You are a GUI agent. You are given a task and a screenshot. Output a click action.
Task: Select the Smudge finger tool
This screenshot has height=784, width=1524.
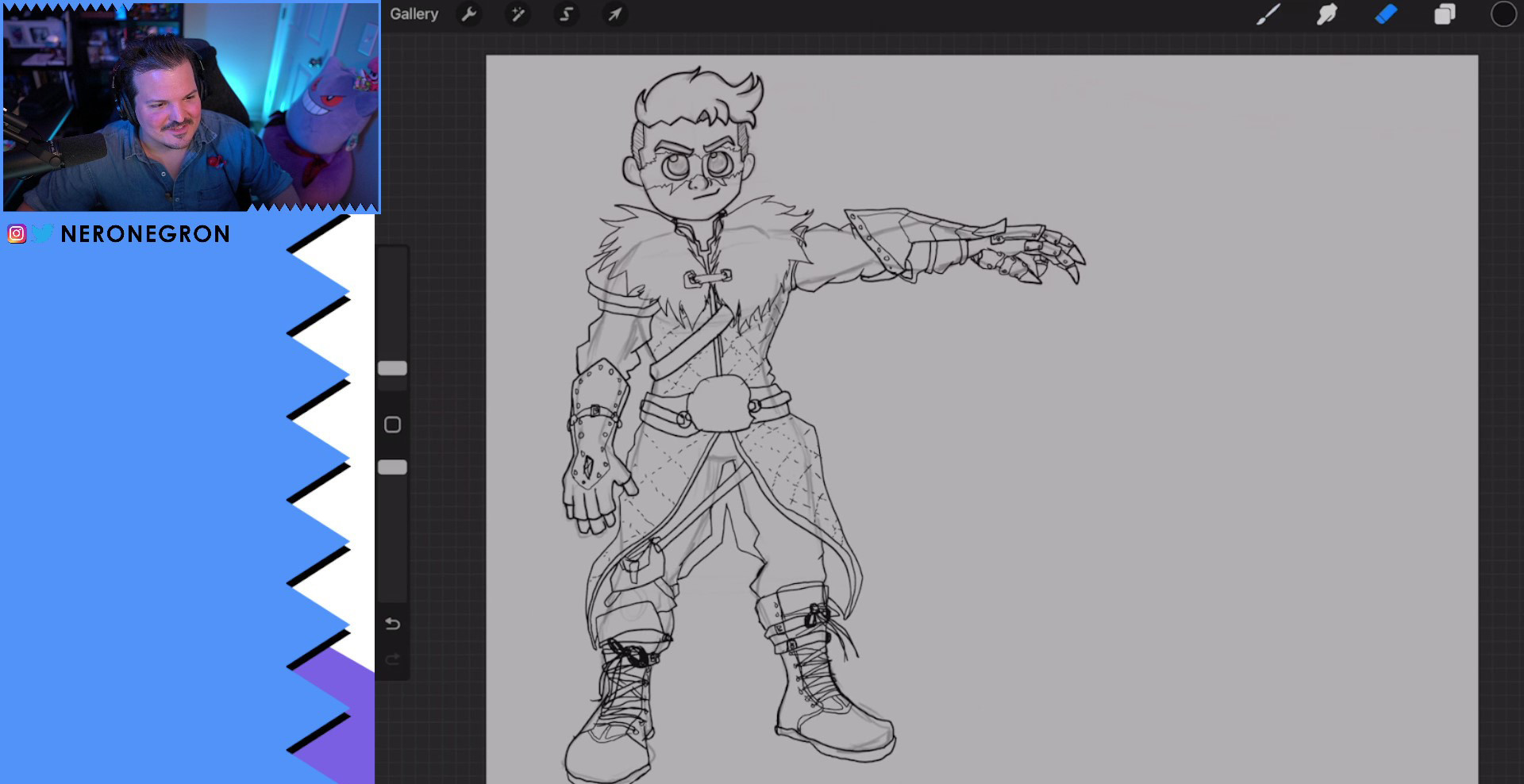(x=1326, y=14)
